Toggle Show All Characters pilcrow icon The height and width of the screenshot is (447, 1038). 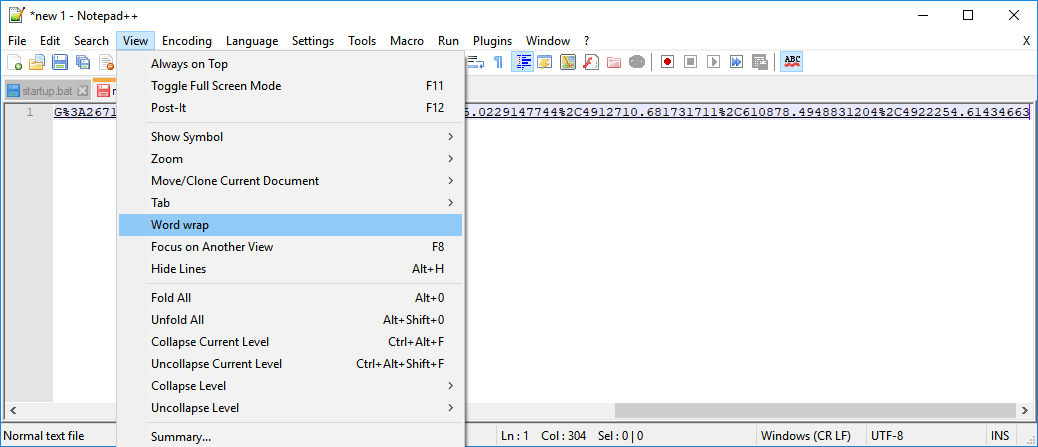[x=498, y=62]
